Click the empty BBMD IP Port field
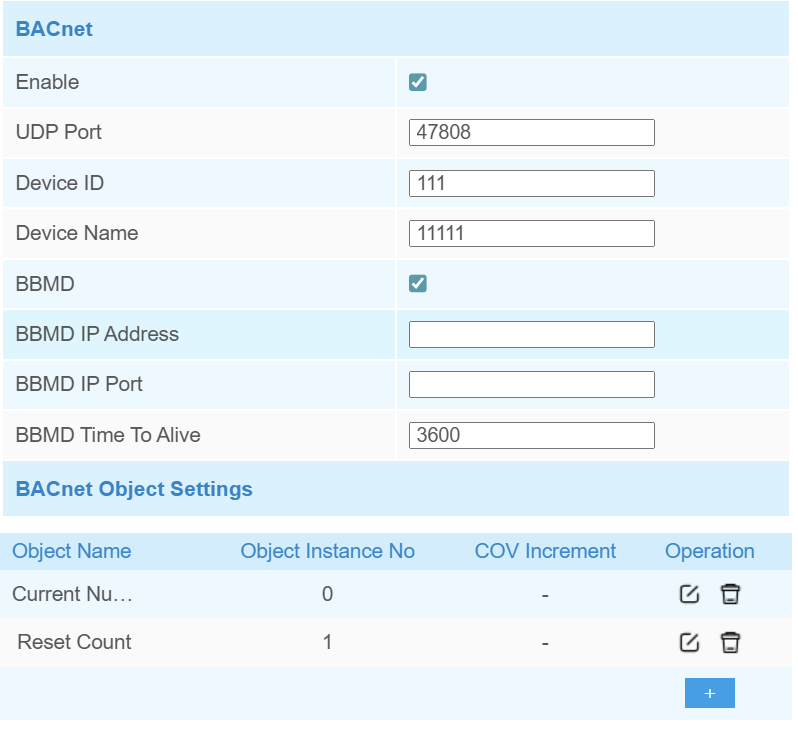 coord(531,384)
